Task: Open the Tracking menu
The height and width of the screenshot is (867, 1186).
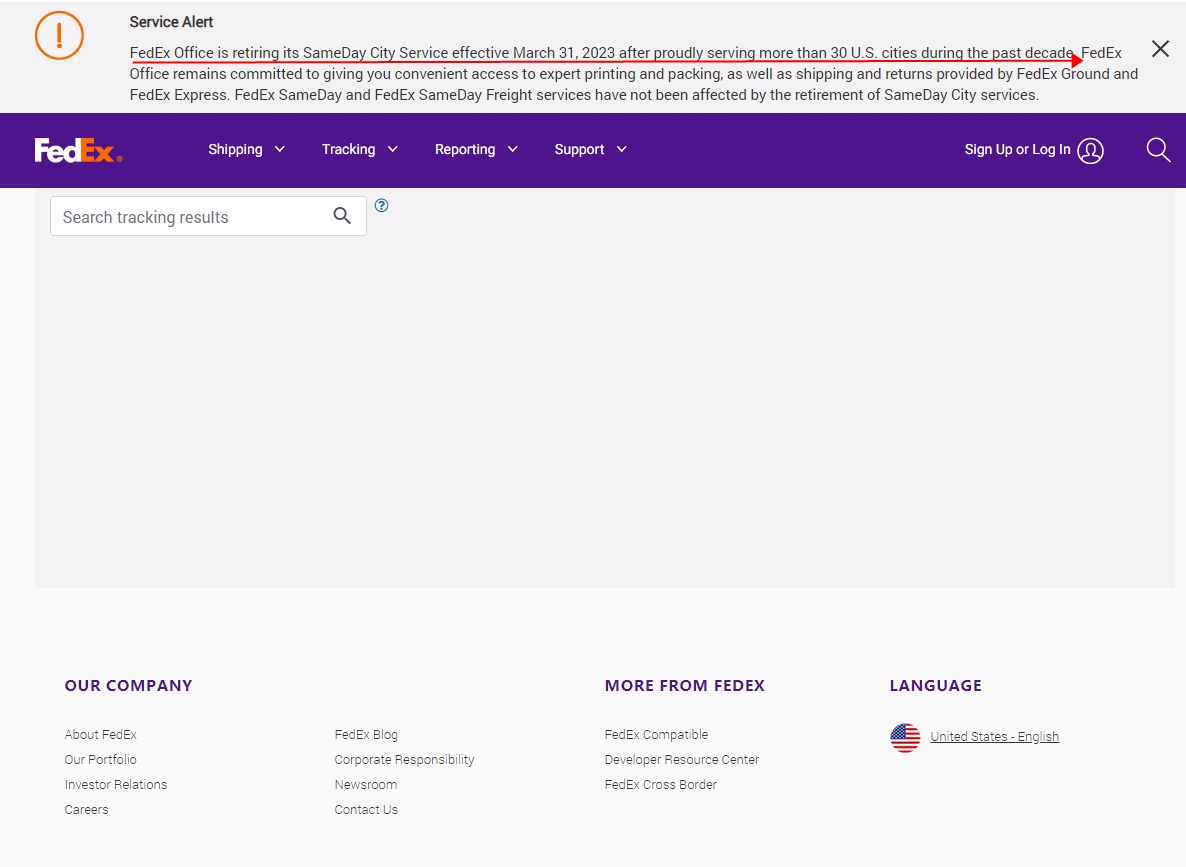Action: tap(360, 150)
